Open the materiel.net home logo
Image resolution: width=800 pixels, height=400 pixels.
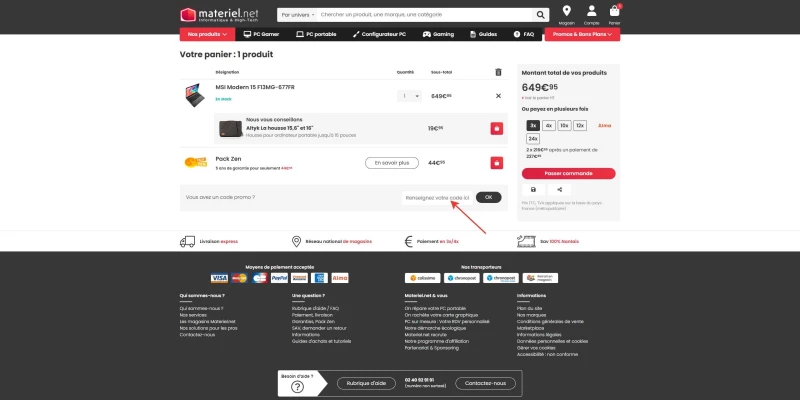coord(219,14)
